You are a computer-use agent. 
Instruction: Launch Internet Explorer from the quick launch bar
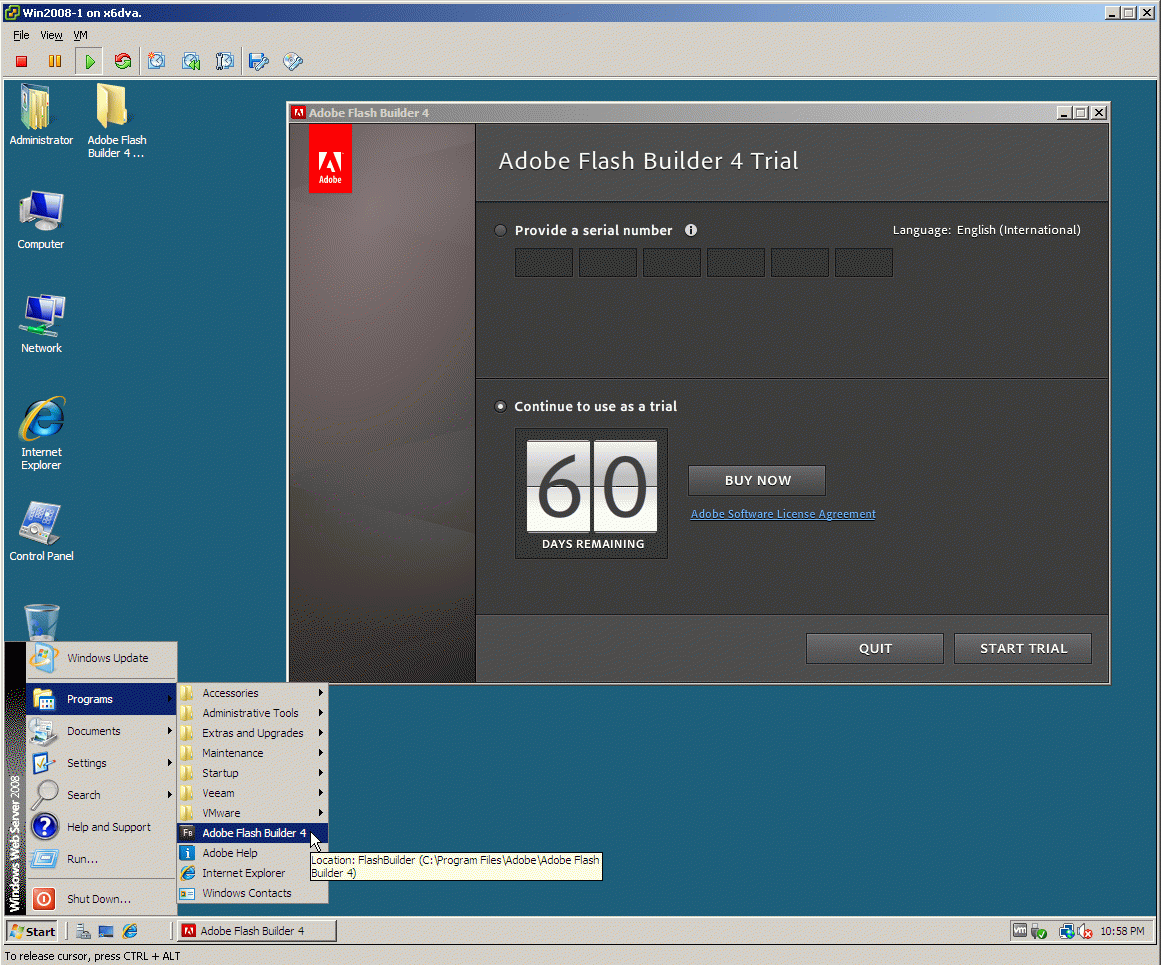(130, 931)
